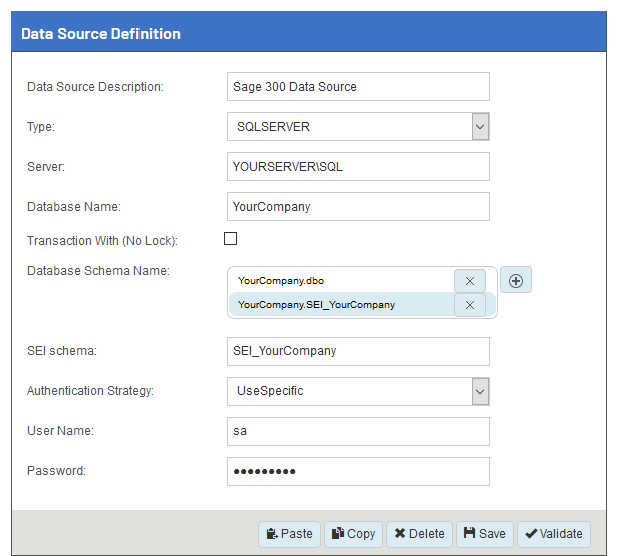619x556 pixels.
Task: Select the User Name field containing sa
Action: click(358, 431)
